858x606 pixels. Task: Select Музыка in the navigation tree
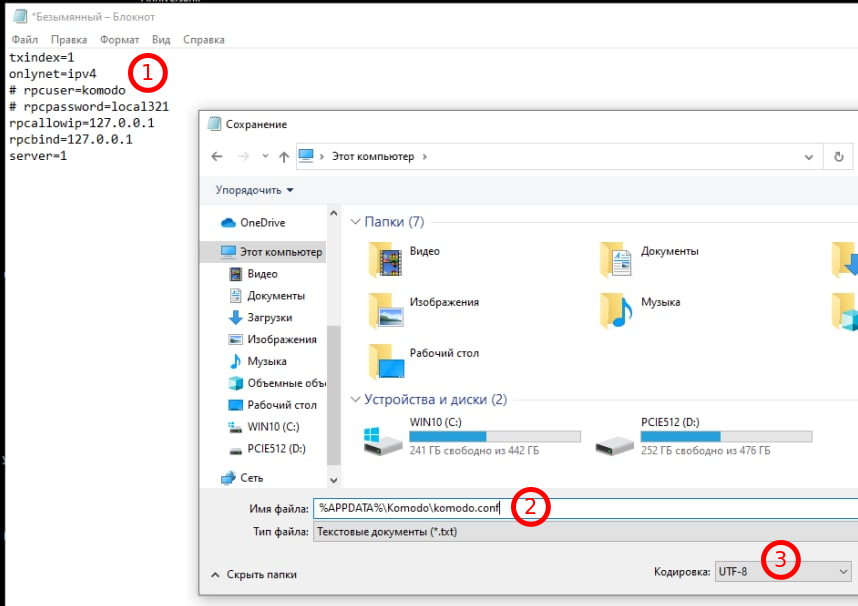[x=266, y=361]
